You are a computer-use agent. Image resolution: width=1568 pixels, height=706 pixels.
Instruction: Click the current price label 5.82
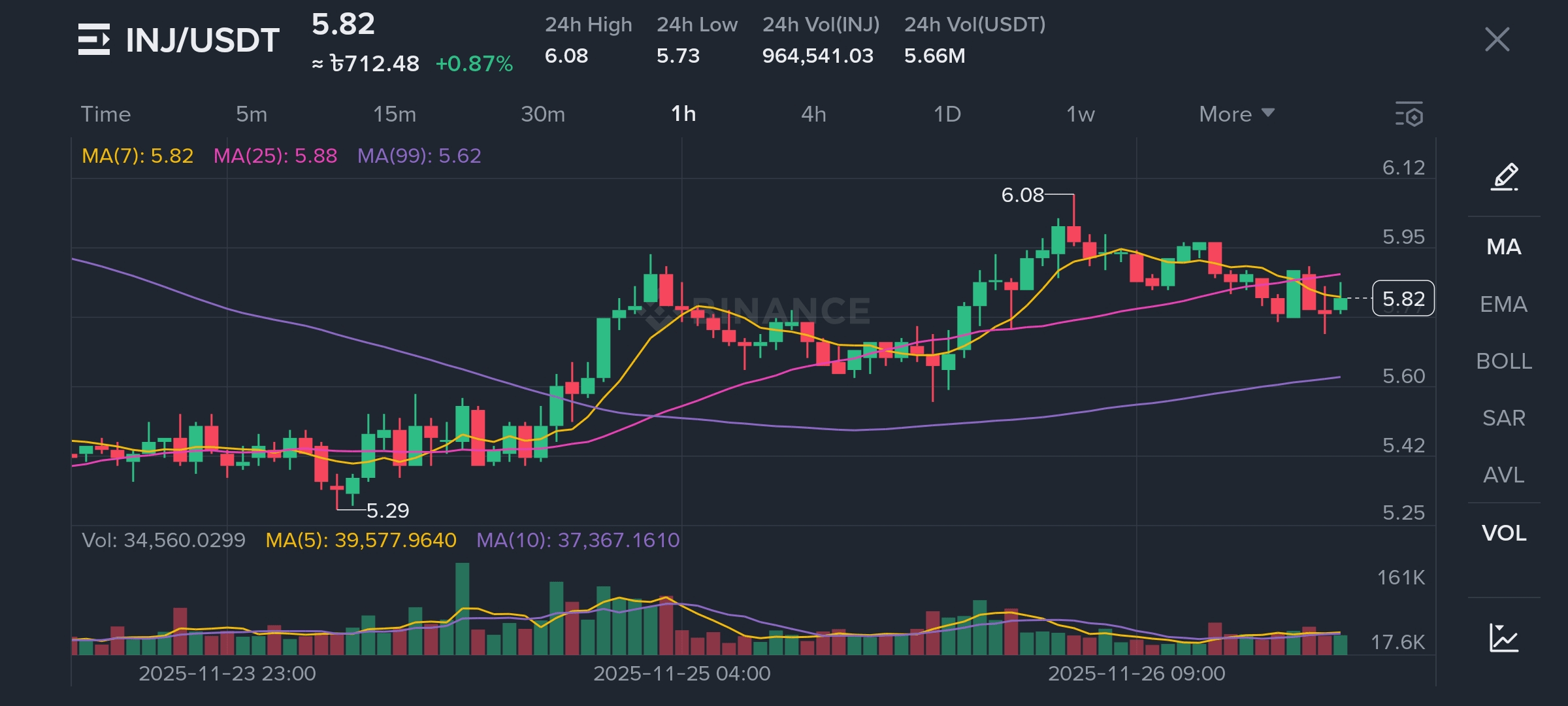point(1403,299)
